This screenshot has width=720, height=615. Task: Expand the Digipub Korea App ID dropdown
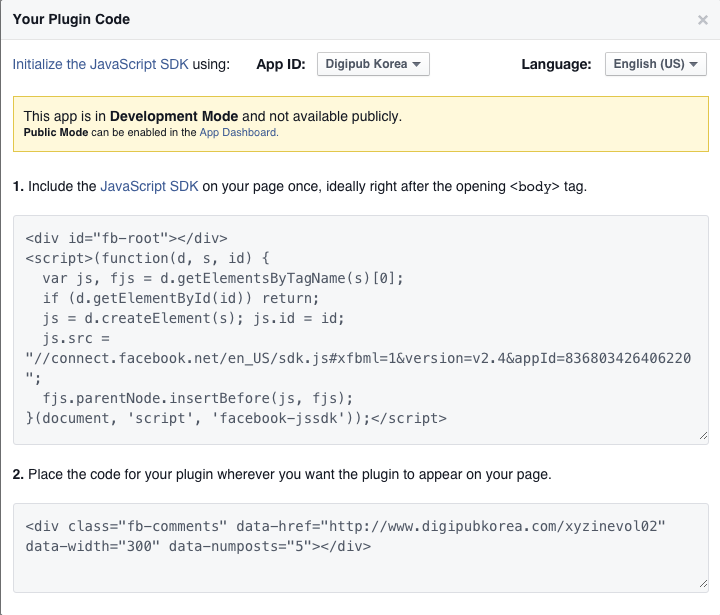tap(373, 64)
